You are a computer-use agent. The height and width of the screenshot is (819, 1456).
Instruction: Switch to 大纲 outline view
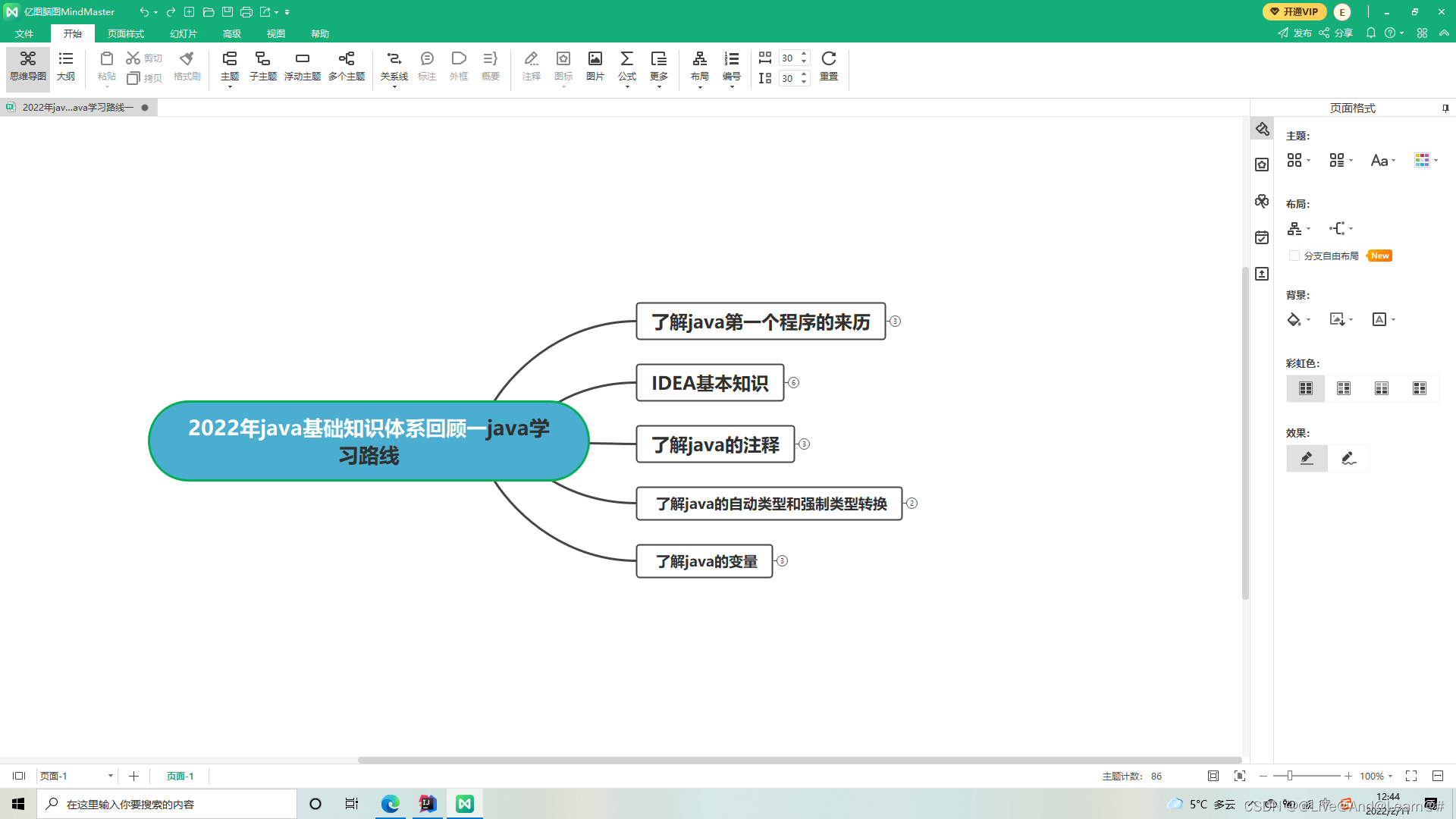point(66,67)
